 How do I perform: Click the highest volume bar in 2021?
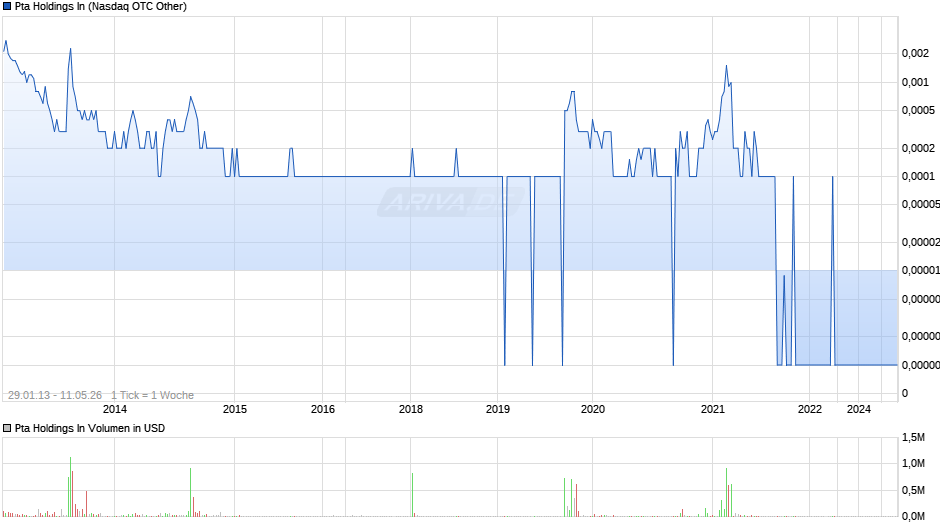click(x=727, y=492)
